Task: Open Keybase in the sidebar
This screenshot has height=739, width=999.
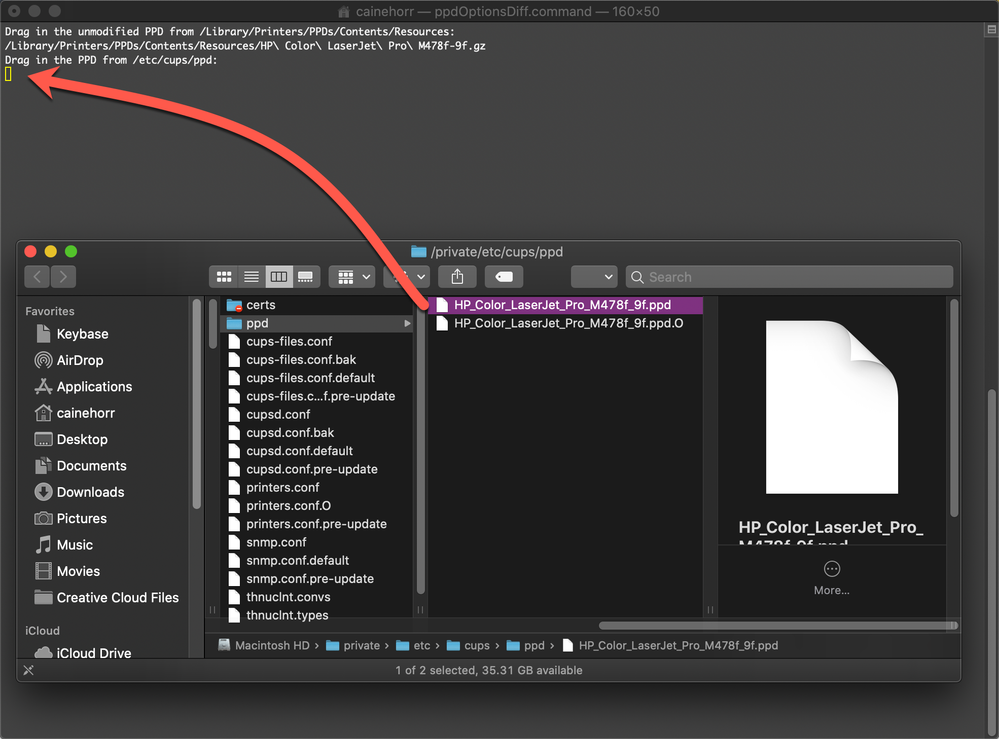Action: pyautogui.click(x=71, y=334)
